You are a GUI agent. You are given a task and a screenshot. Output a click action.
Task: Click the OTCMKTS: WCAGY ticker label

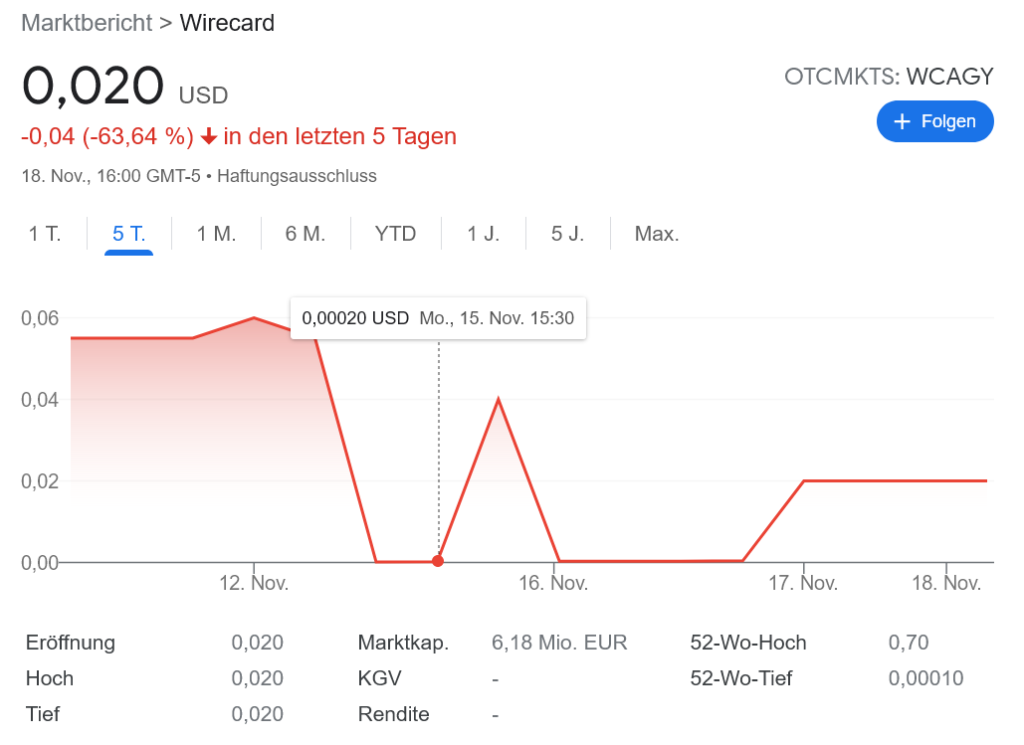click(x=888, y=76)
